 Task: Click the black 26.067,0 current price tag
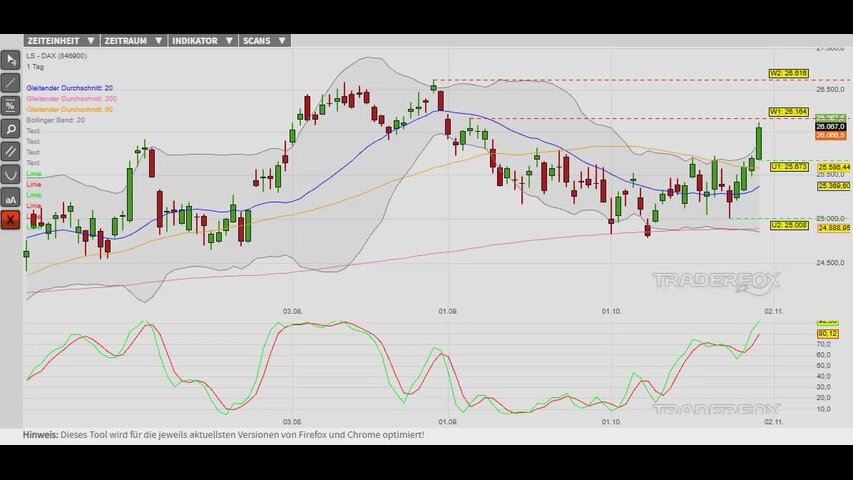(830, 126)
